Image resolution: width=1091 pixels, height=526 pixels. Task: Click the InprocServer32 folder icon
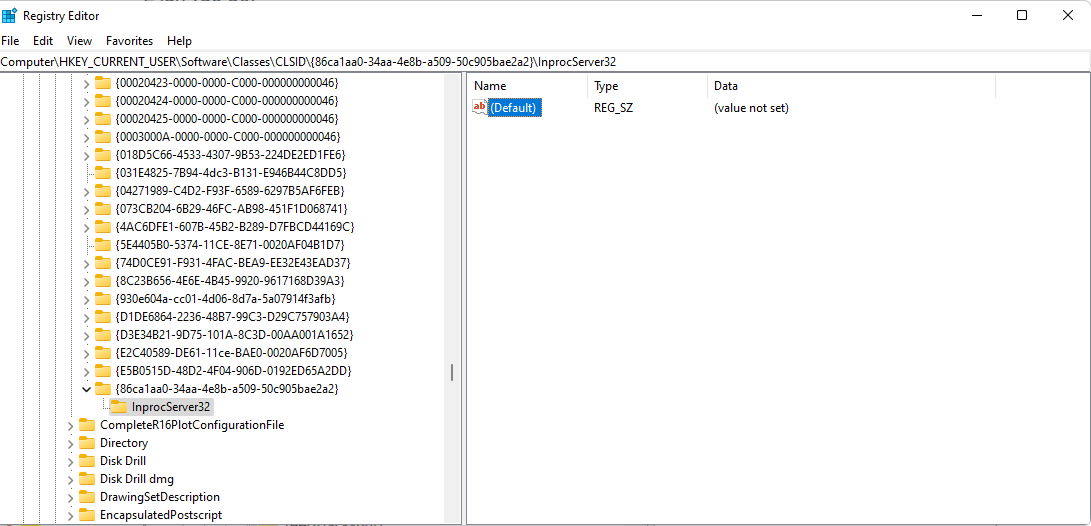(x=119, y=406)
